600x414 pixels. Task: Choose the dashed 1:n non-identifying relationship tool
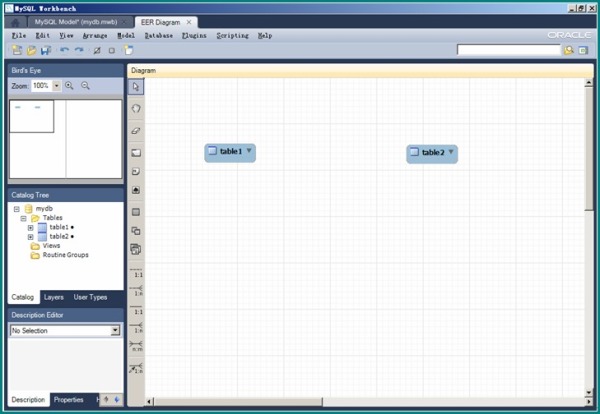coord(136,291)
